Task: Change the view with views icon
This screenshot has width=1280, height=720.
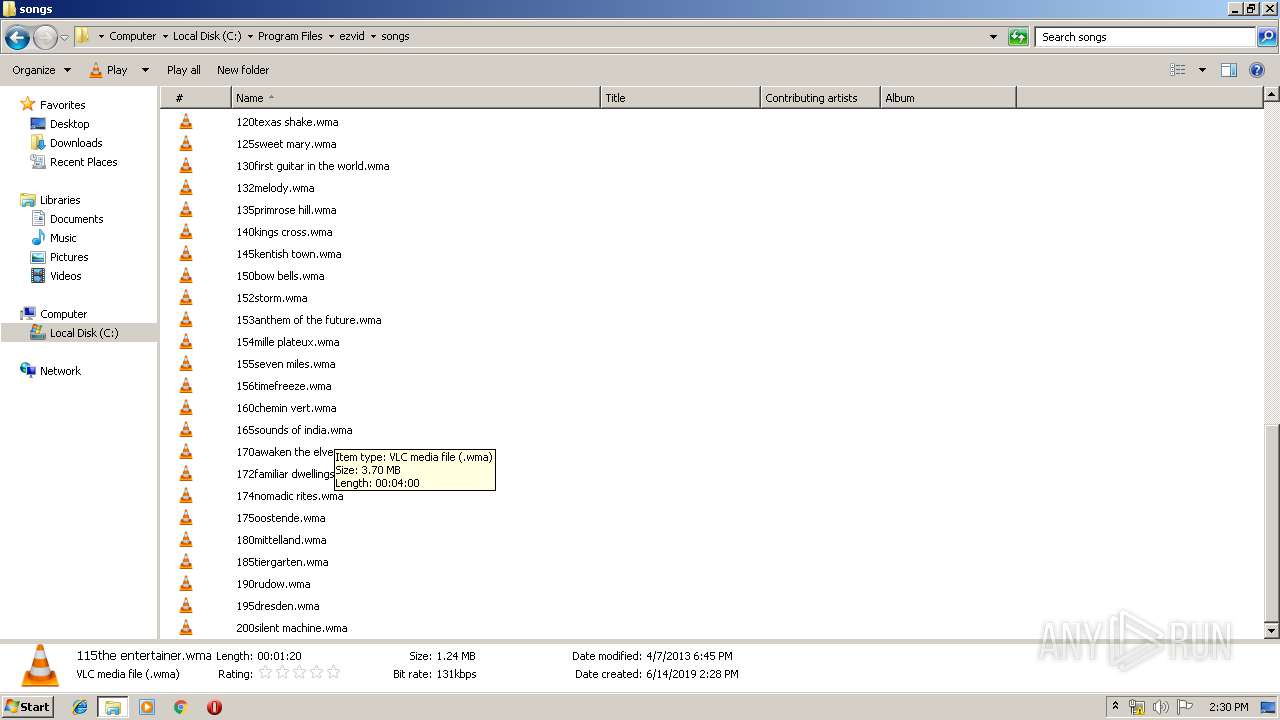Action: coord(1178,70)
